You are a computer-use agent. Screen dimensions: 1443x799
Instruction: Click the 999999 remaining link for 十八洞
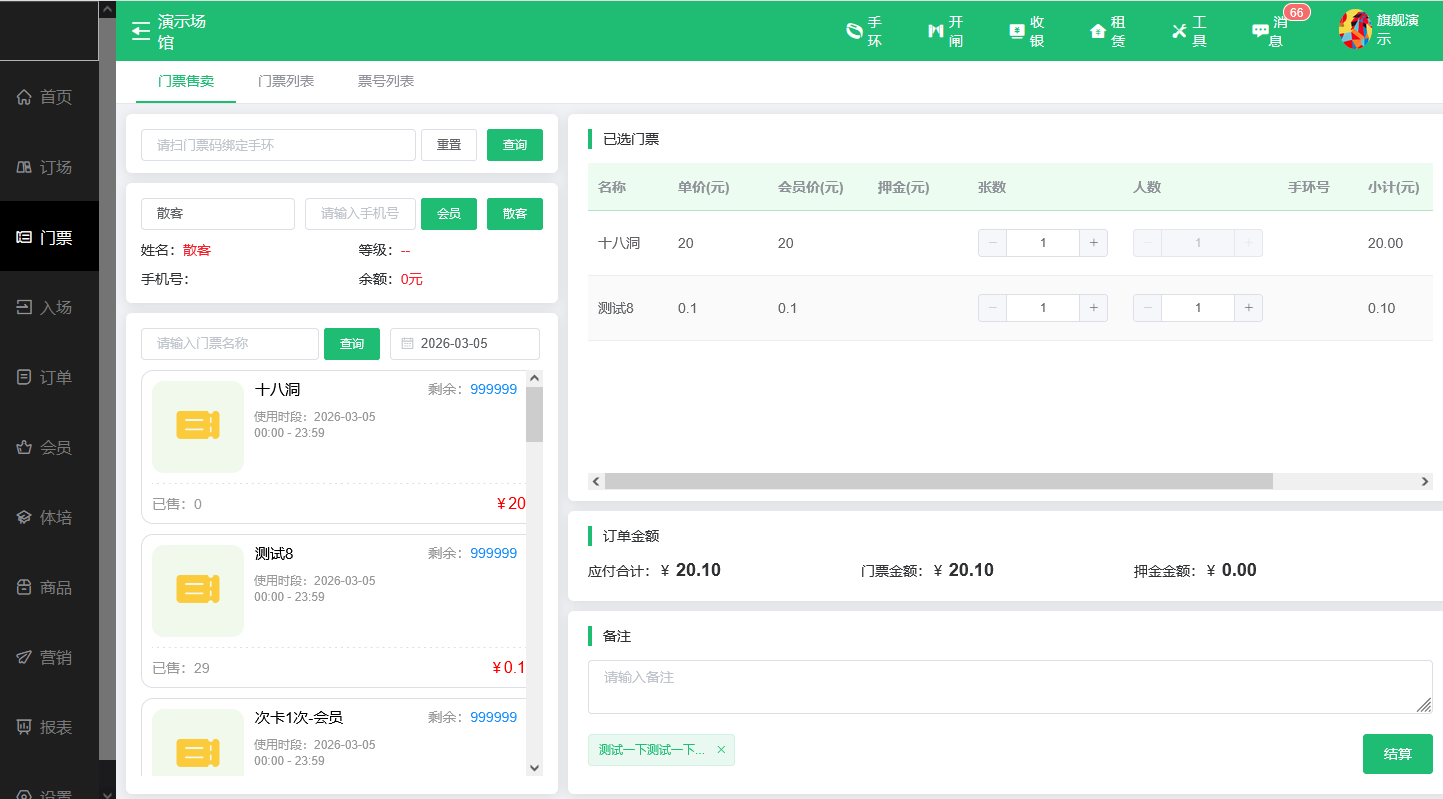(x=493, y=389)
